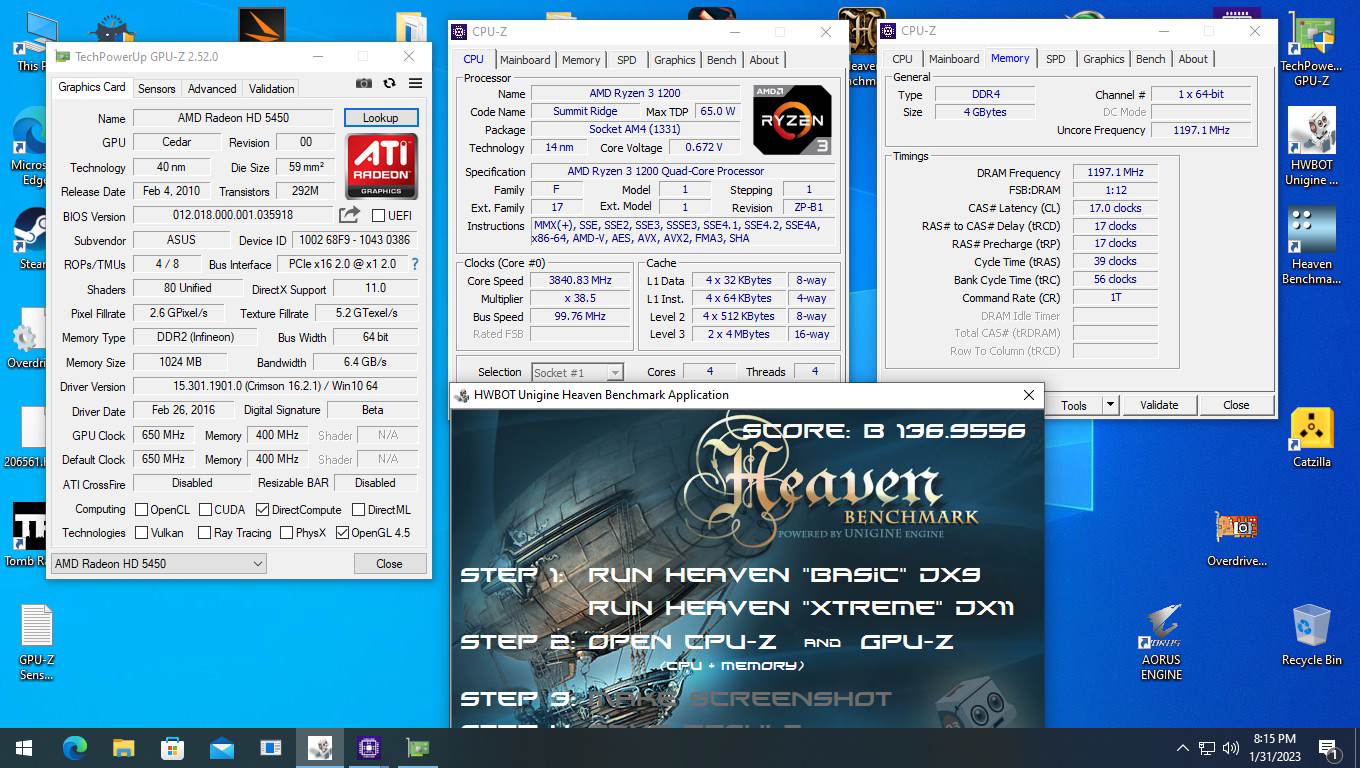Open Microsoft Store from the taskbar

pyautogui.click(x=172, y=747)
